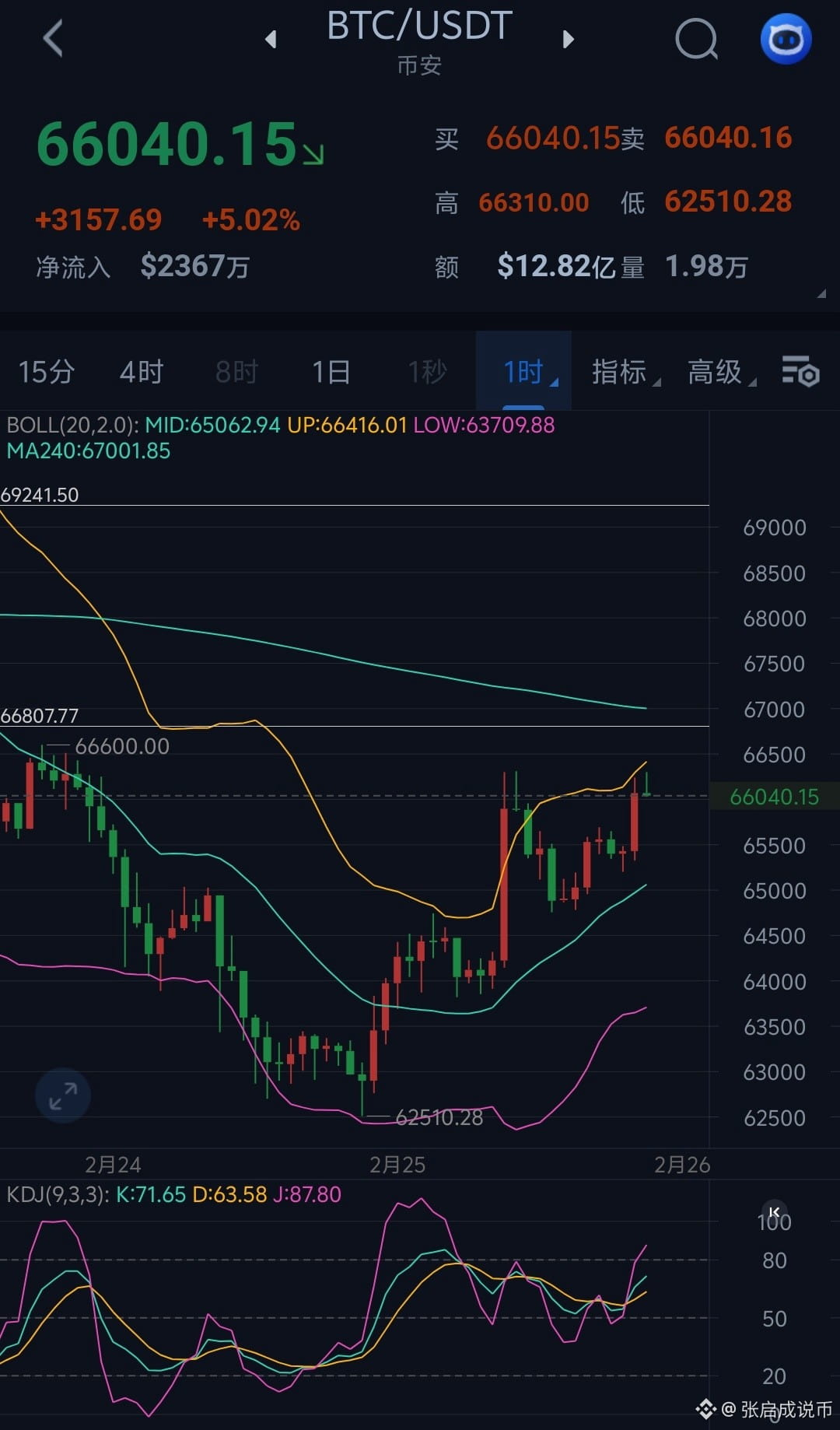
Task: Tap the +3157.69 price change
Action: pyautogui.click(x=99, y=220)
